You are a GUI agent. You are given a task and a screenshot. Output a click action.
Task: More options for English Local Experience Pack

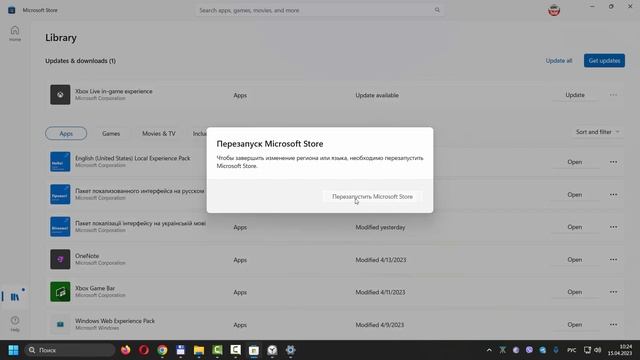613,162
